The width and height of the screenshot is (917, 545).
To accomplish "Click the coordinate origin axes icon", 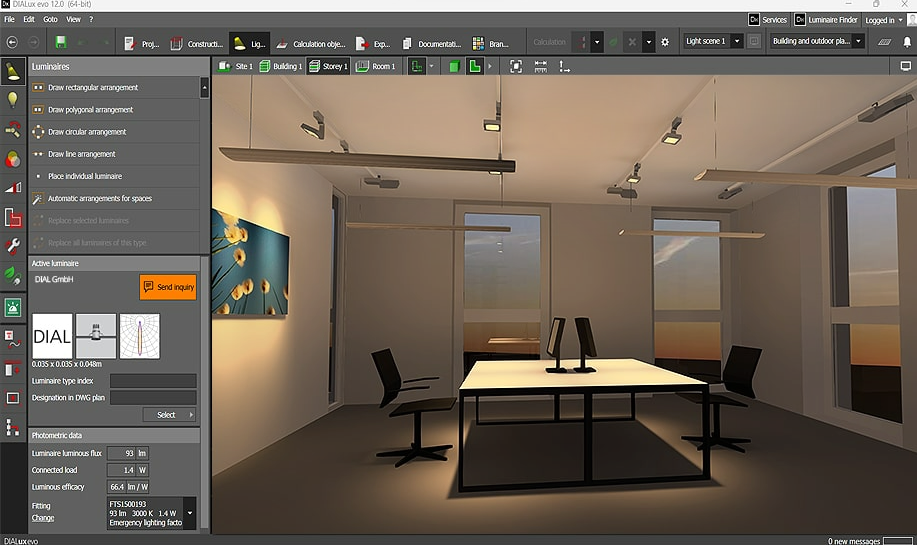I will [x=564, y=67].
